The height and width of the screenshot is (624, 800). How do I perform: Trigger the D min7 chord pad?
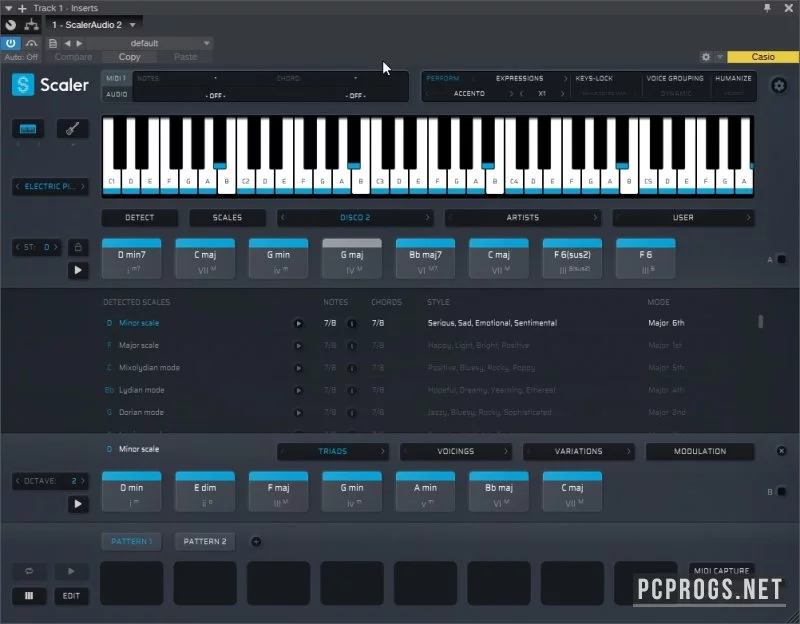coord(132,259)
